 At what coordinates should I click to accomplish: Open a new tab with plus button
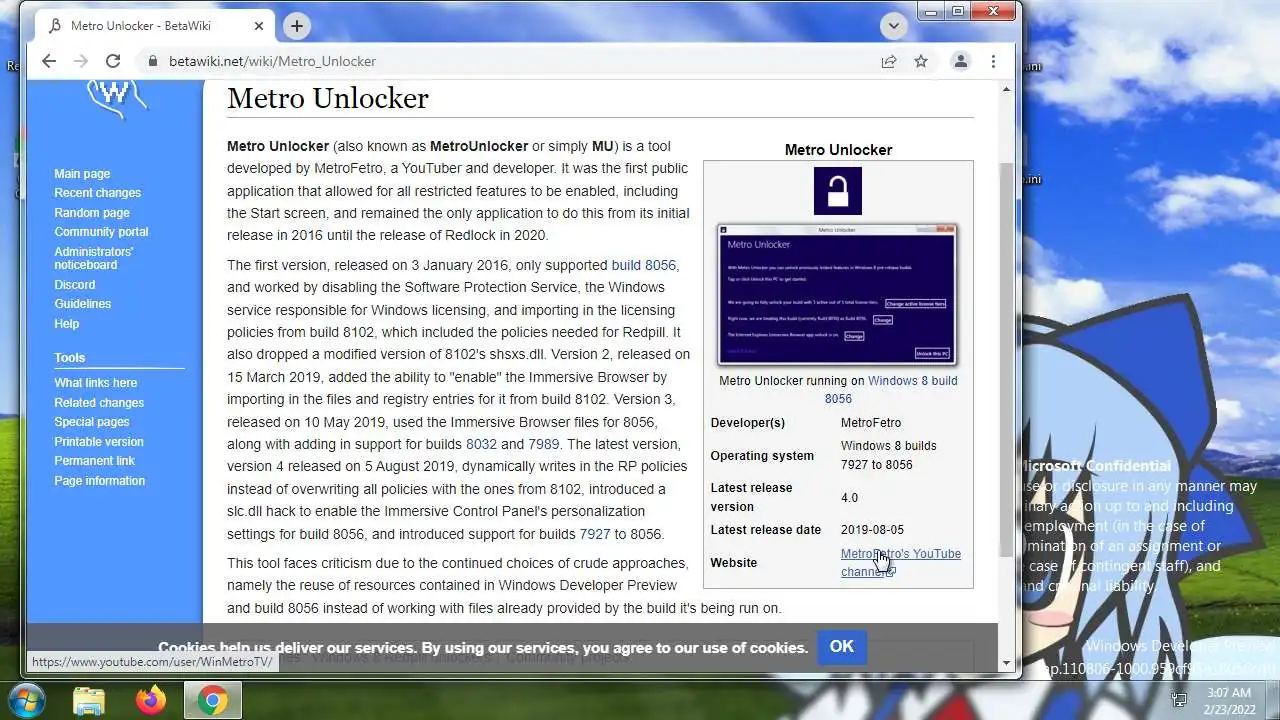[x=296, y=26]
